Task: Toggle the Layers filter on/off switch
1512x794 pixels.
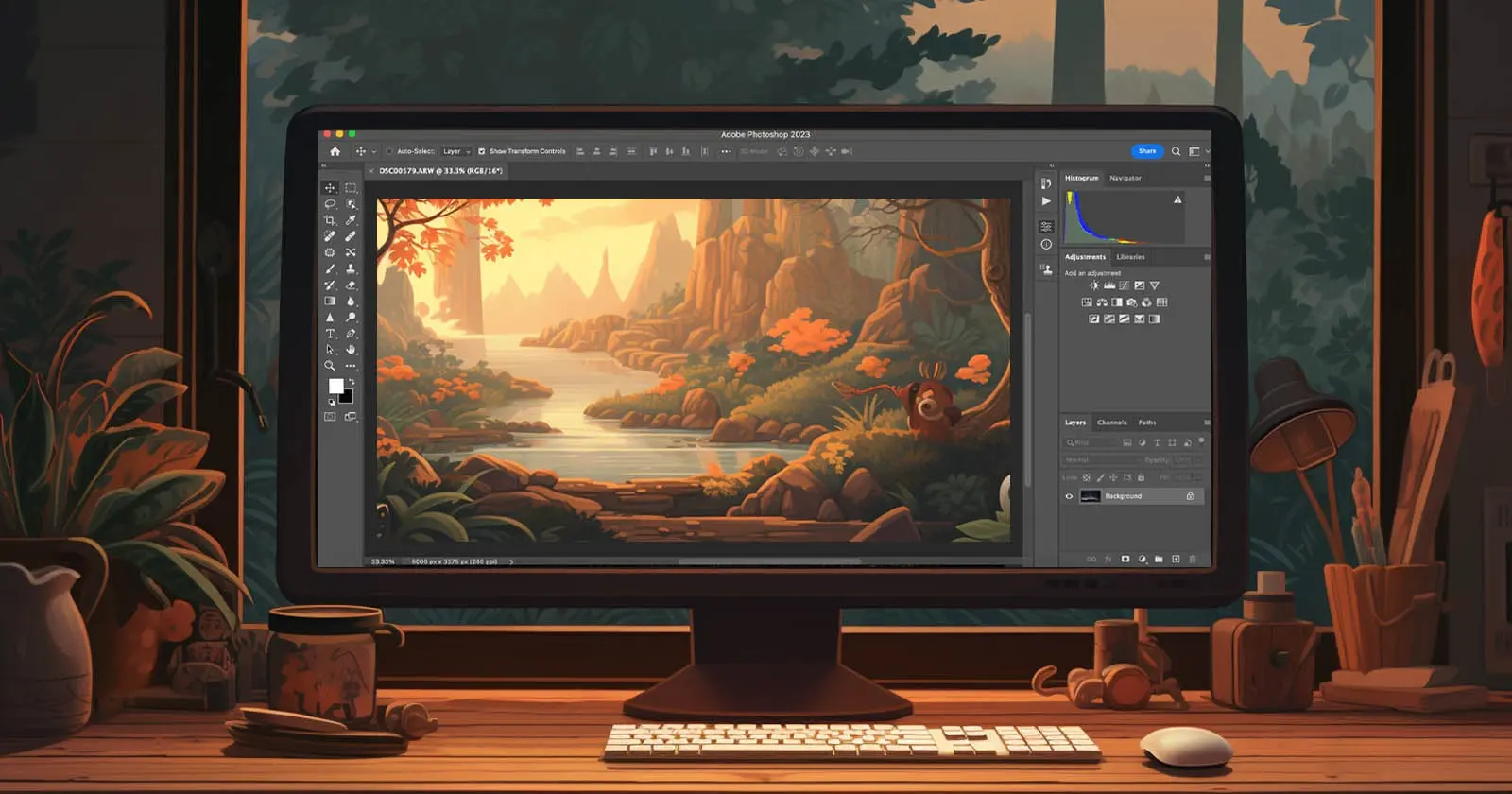Action: [x=1201, y=440]
